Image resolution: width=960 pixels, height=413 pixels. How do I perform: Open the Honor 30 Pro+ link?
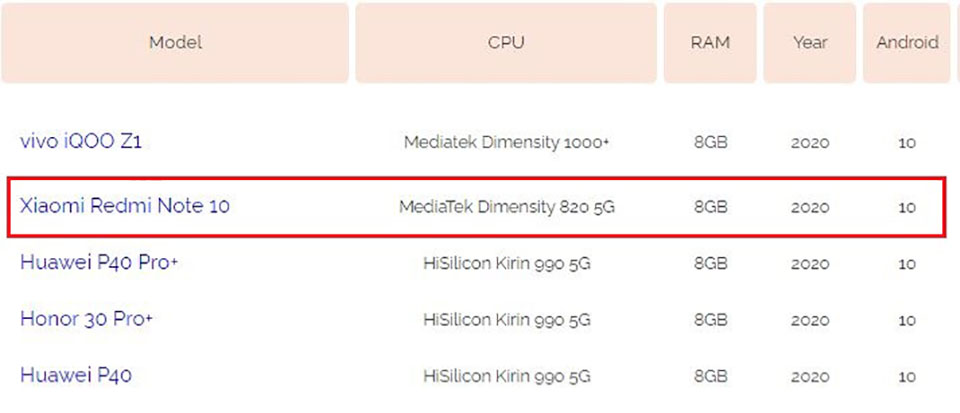(86, 319)
